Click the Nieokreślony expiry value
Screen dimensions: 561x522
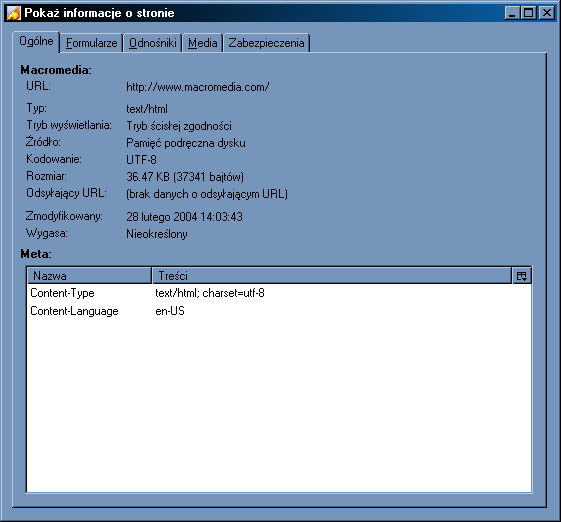(x=157, y=234)
